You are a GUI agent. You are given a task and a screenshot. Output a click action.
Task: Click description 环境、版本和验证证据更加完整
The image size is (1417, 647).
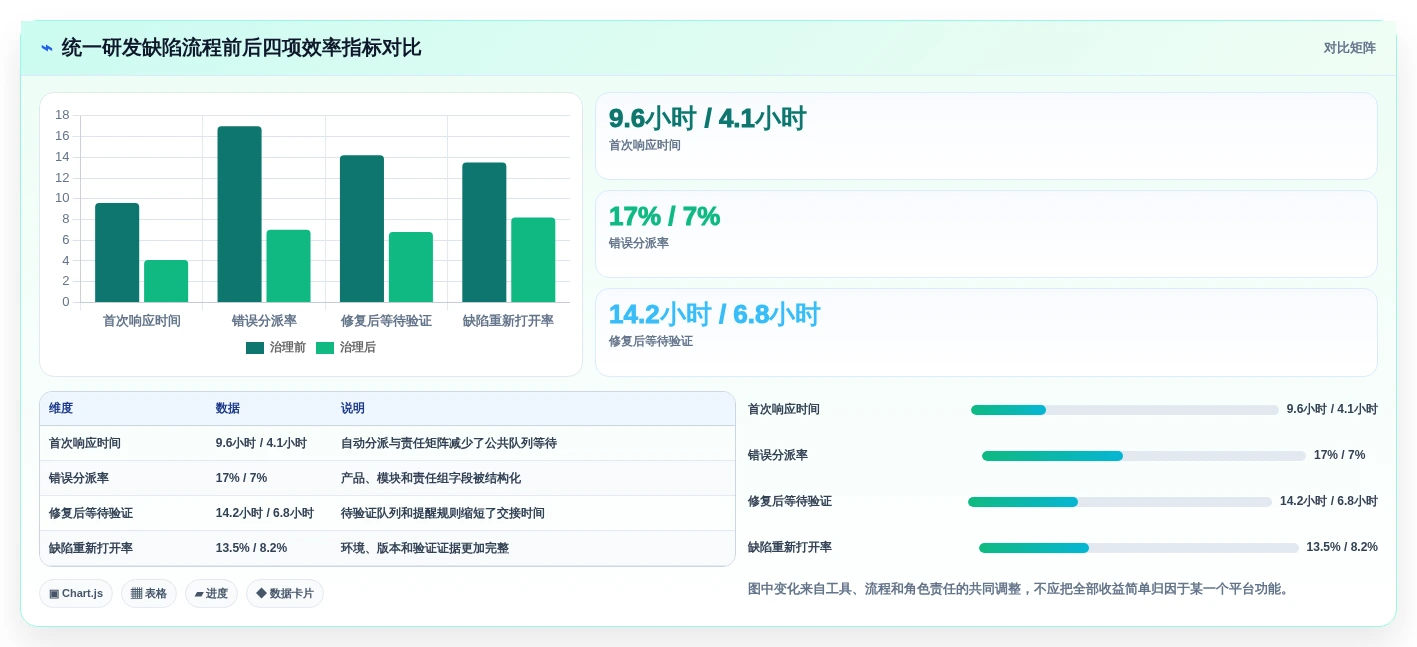[425, 548]
